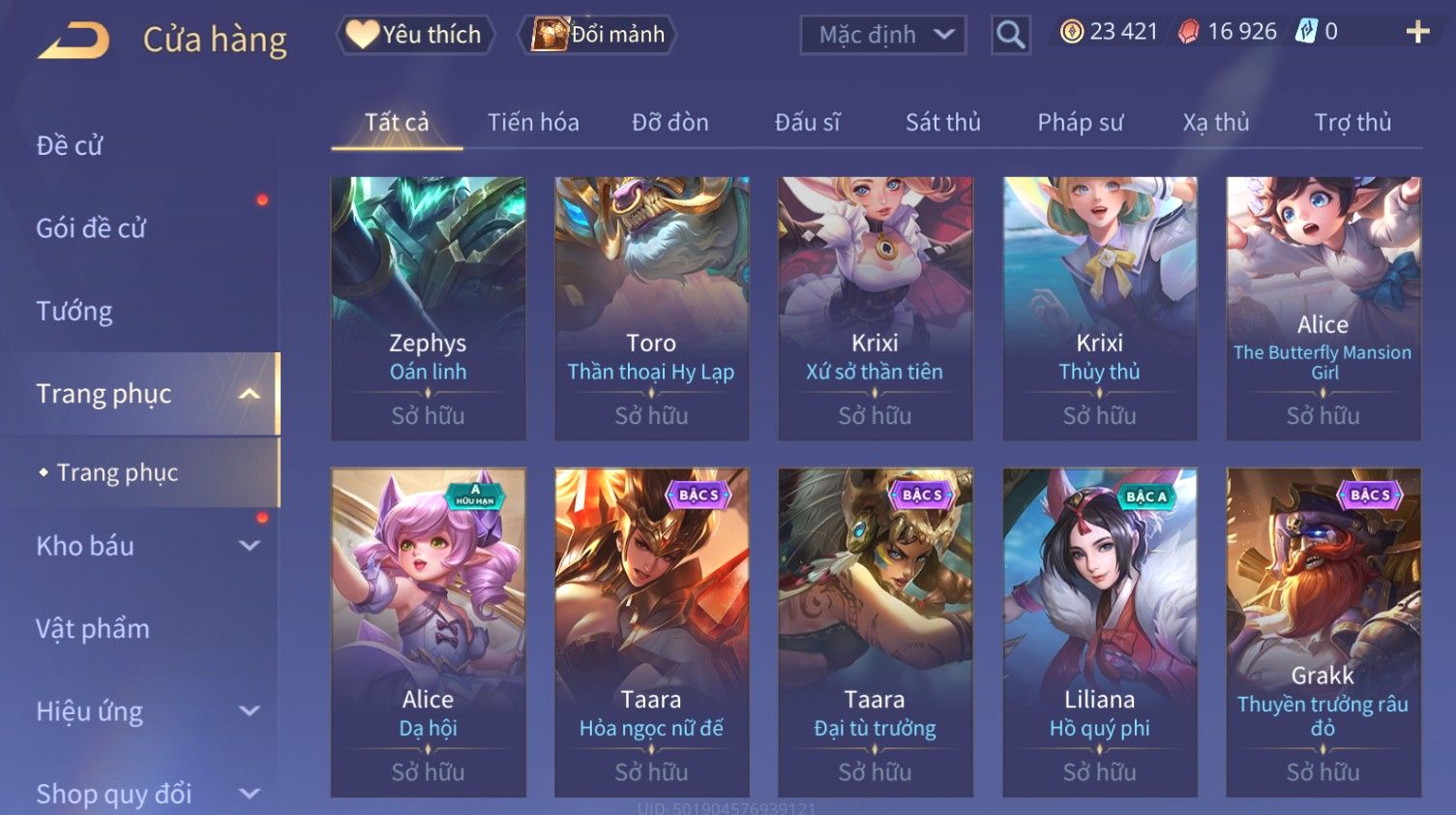Click the blue voucher currency icon
This screenshot has height=815, width=1456.
click(1306, 31)
